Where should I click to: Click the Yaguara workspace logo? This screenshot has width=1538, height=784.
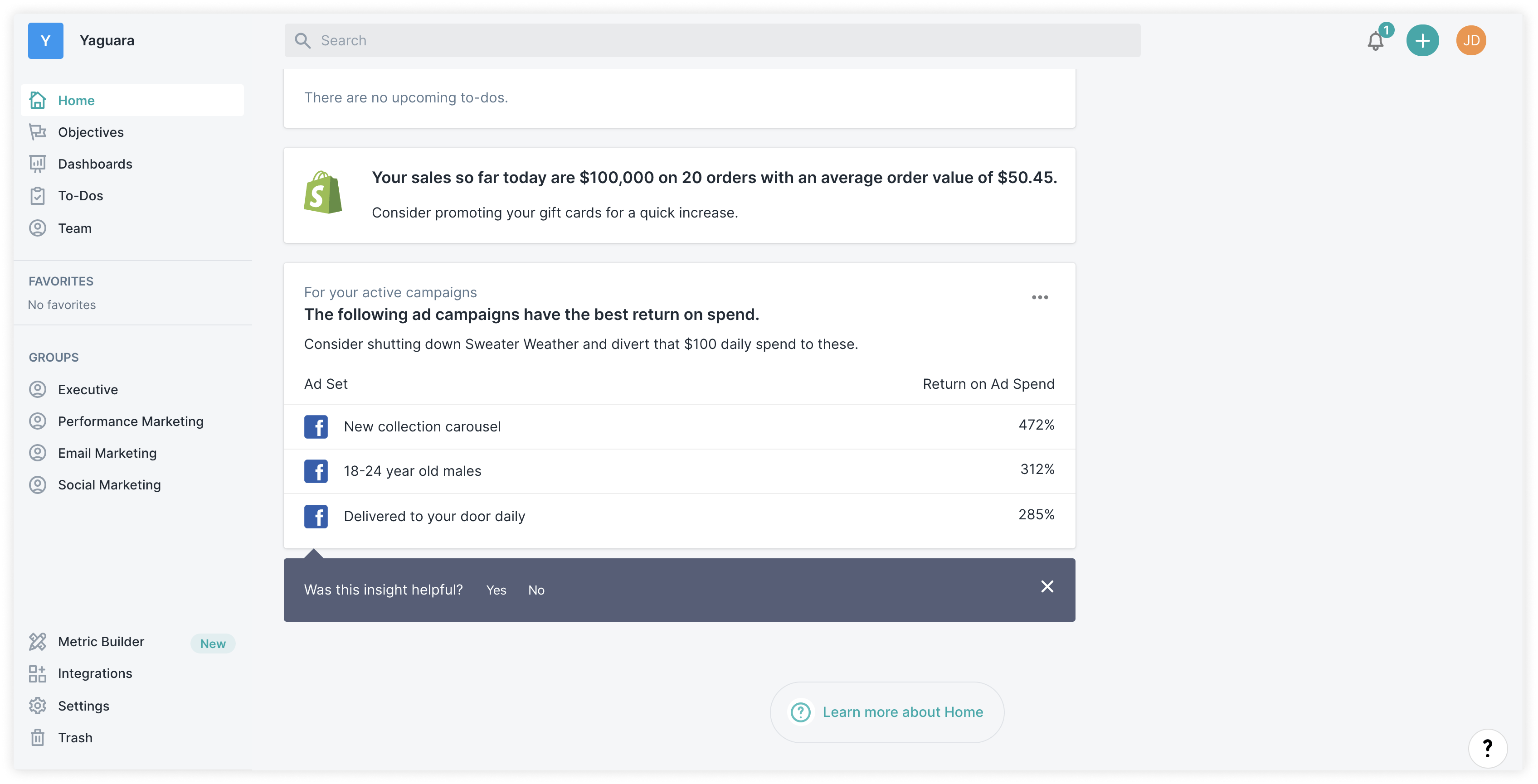click(45, 41)
